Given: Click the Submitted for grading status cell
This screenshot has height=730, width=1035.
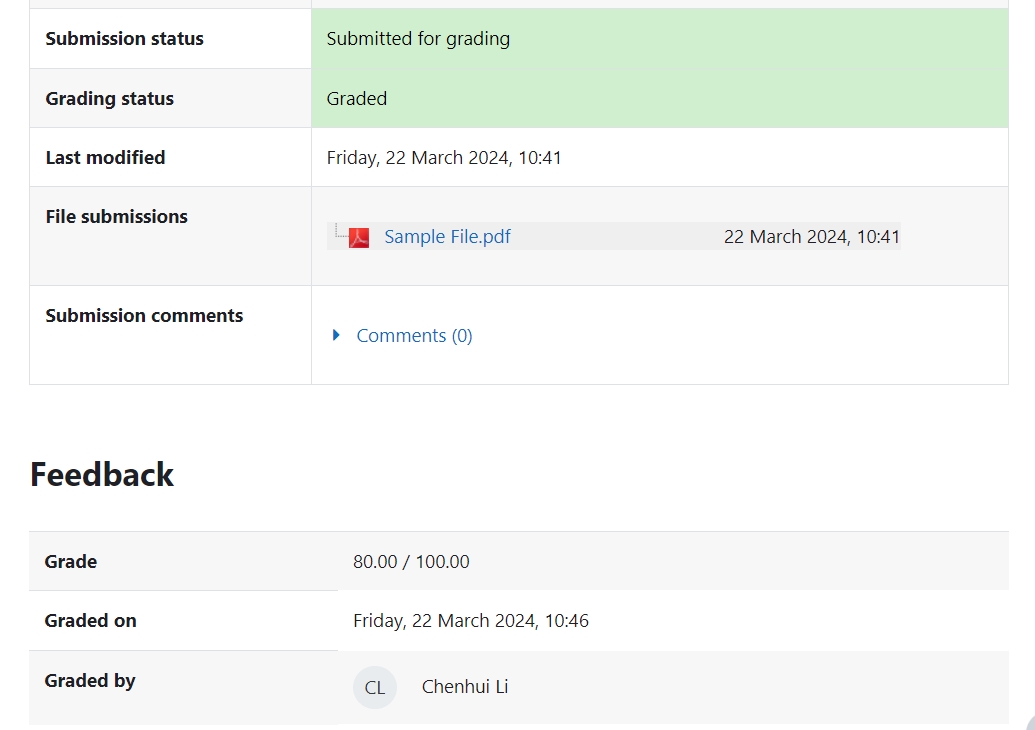Looking at the screenshot, I should pos(417,38).
